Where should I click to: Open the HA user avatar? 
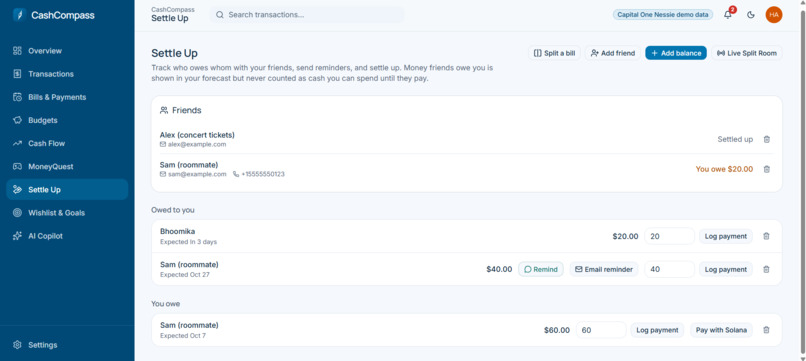pyautogui.click(x=774, y=15)
